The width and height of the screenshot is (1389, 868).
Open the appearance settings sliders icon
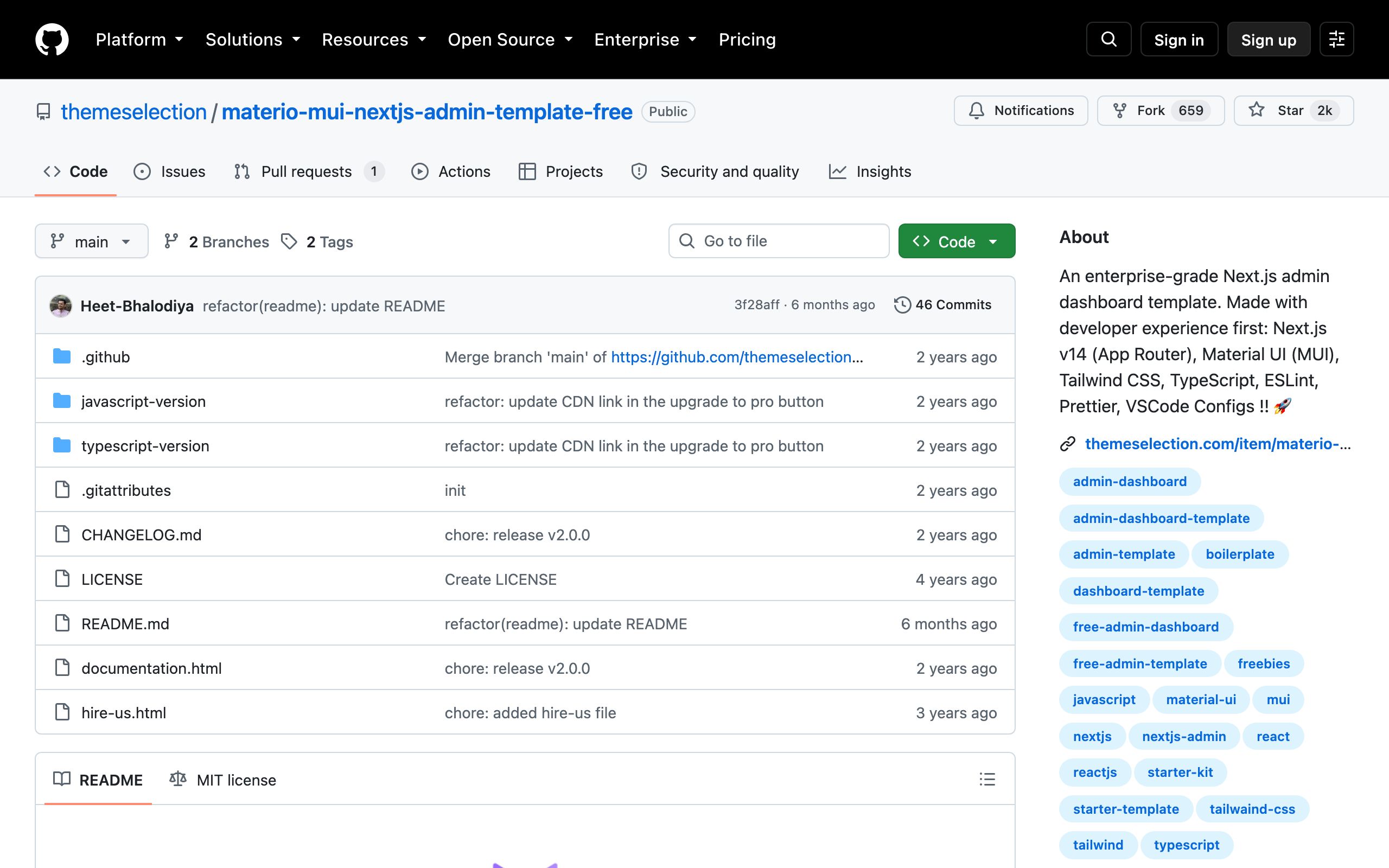pos(1336,39)
